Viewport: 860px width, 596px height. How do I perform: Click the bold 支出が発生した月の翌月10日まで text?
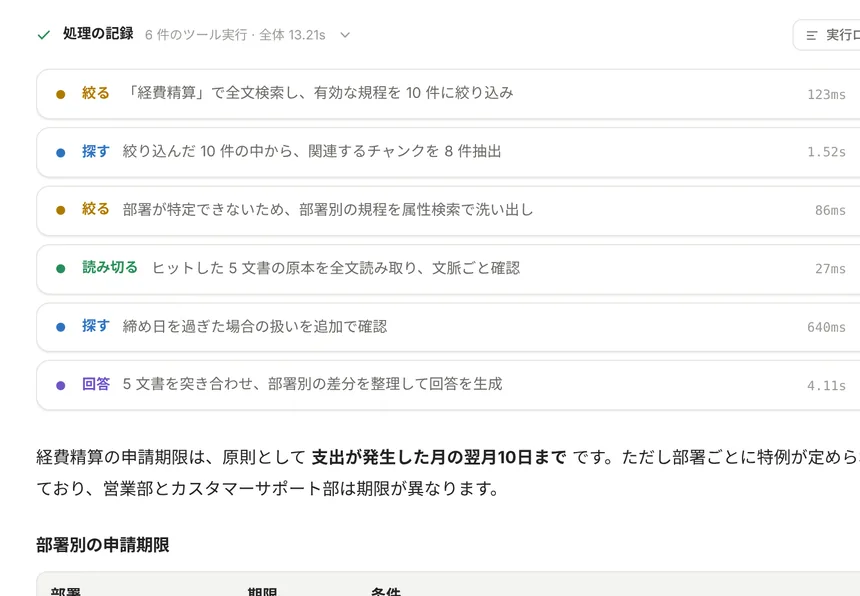pyautogui.click(x=439, y=457)
